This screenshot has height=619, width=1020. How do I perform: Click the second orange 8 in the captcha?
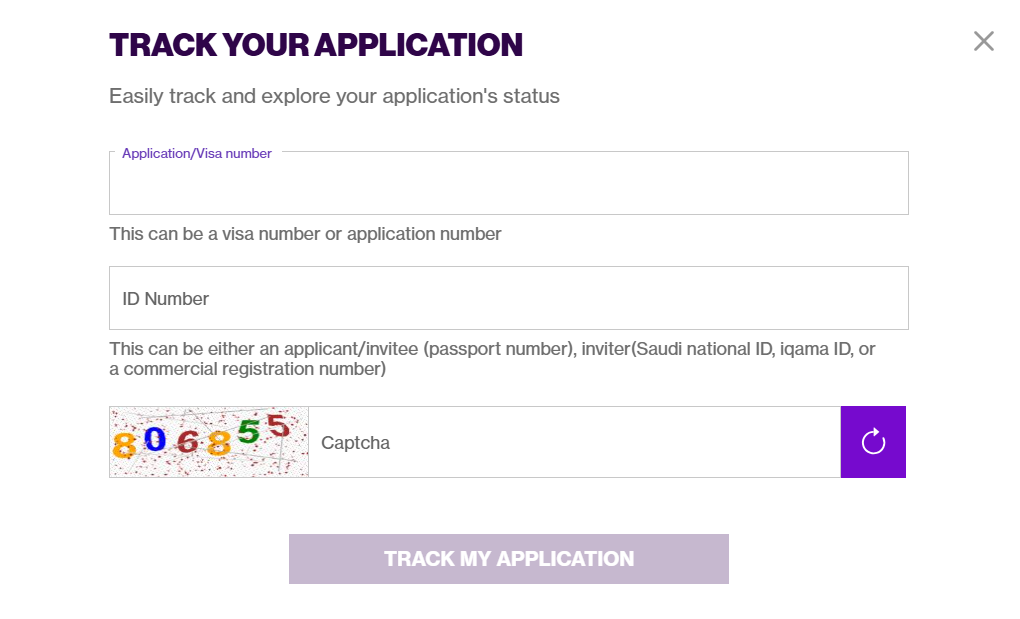point(219,443)
